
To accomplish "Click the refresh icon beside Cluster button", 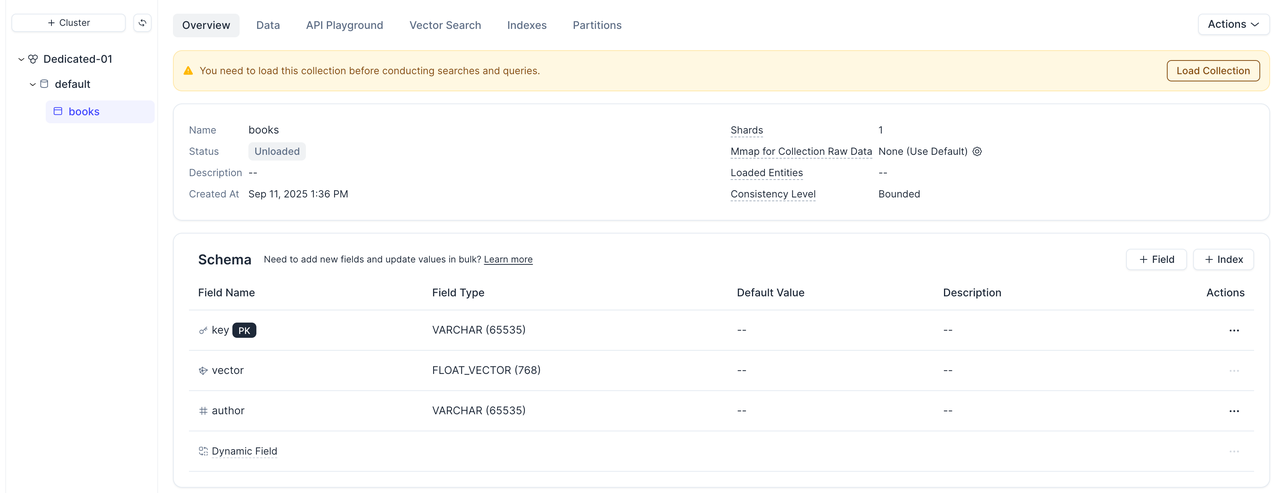I will click(142, 23).
